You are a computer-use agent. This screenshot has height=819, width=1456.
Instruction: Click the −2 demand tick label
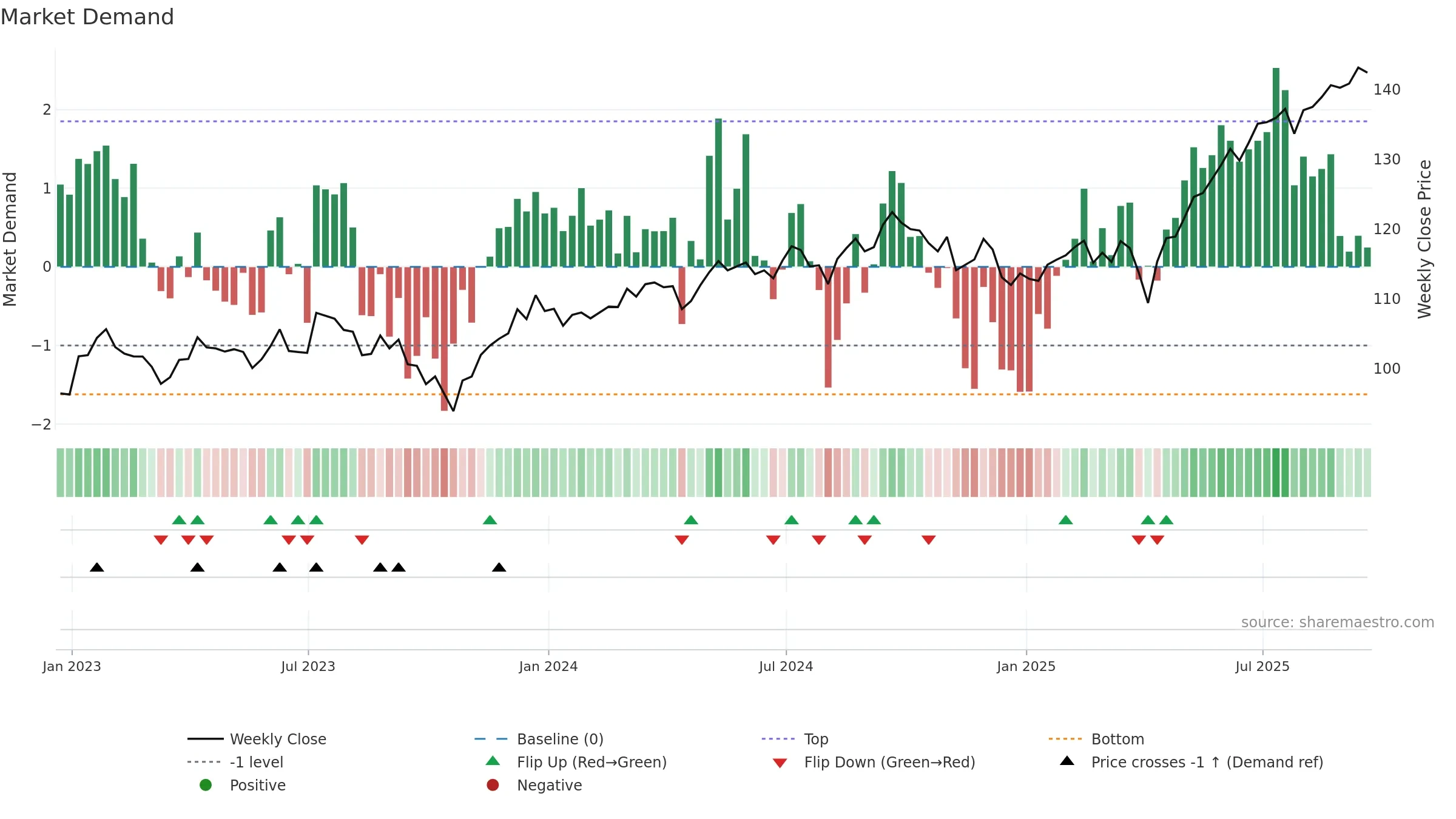(x=42, y=425)
